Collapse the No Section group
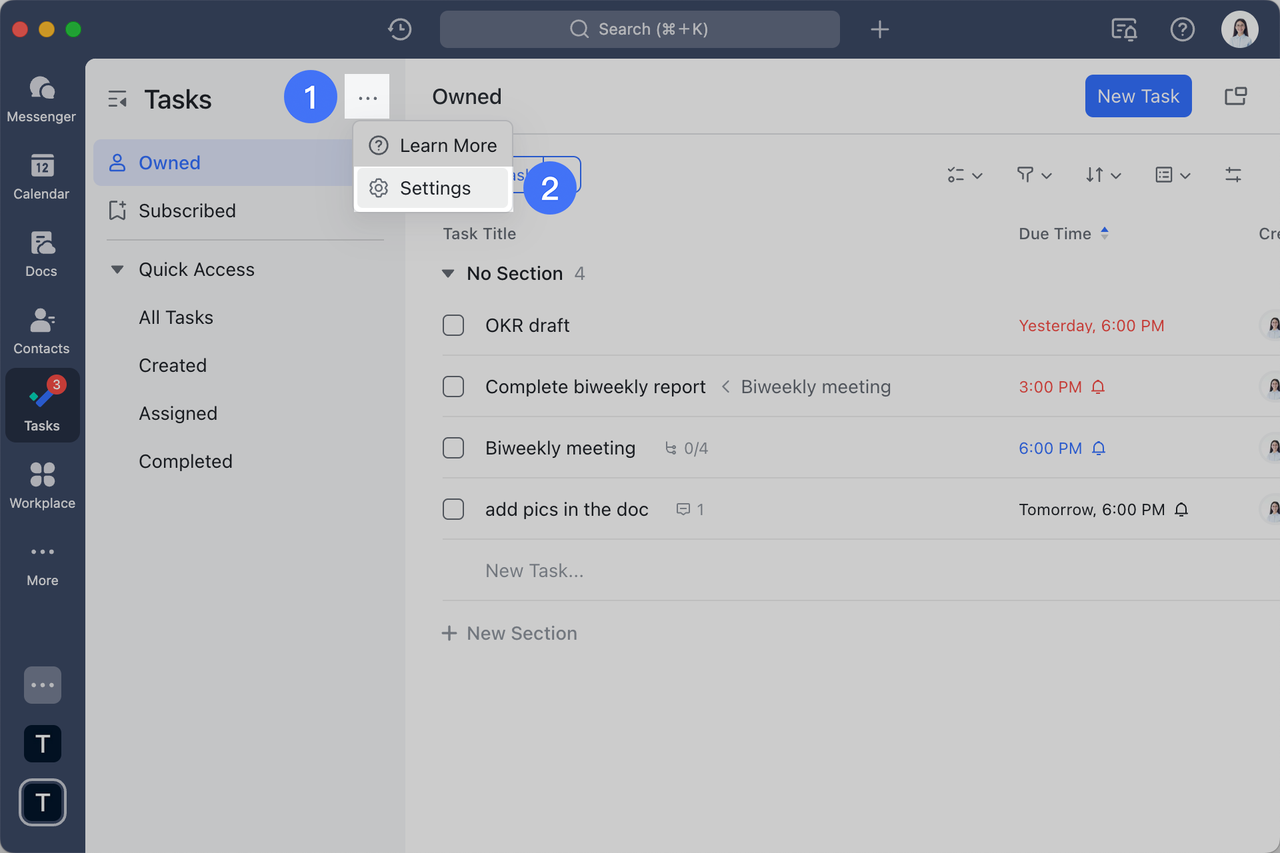Image resolution: width=1280 pixels, height=853 pixels. tap(447, 273)
